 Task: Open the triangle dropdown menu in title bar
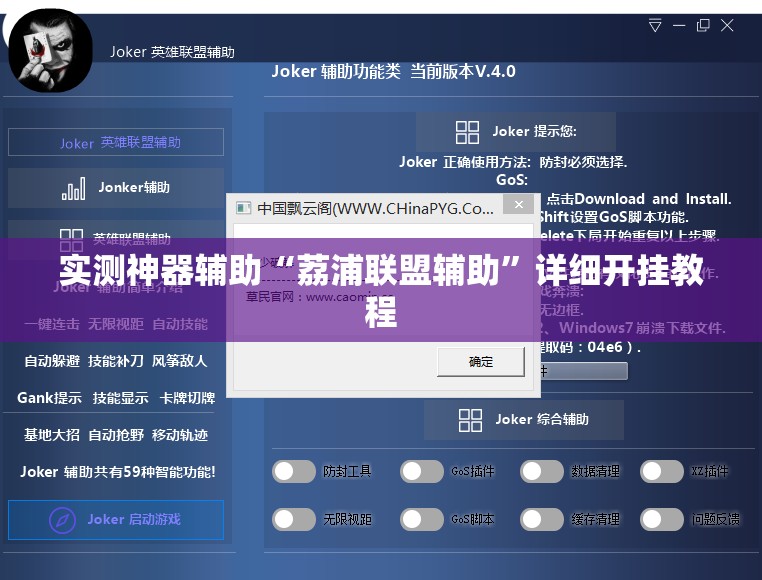tap(655, 25)
